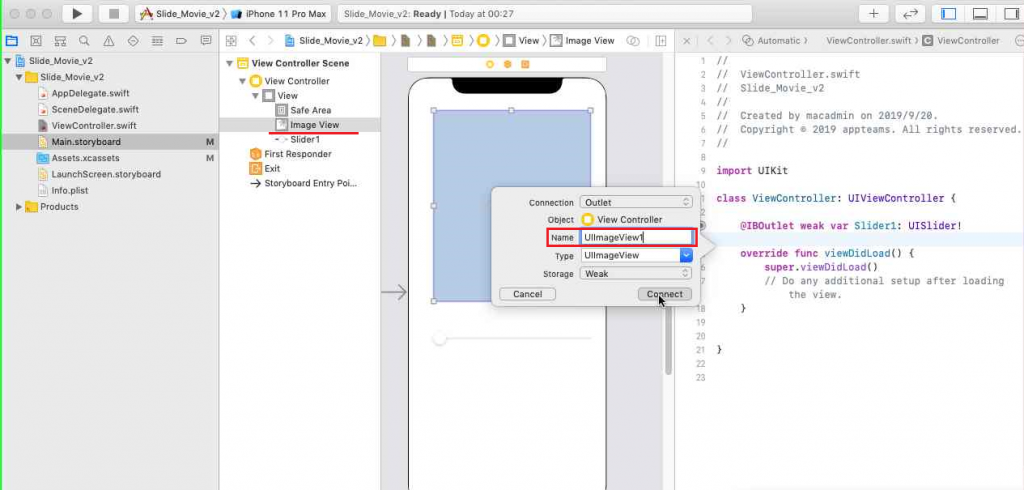1024x490 pixels.
Task: Click the slider knob on canvas
Action: 440,338
